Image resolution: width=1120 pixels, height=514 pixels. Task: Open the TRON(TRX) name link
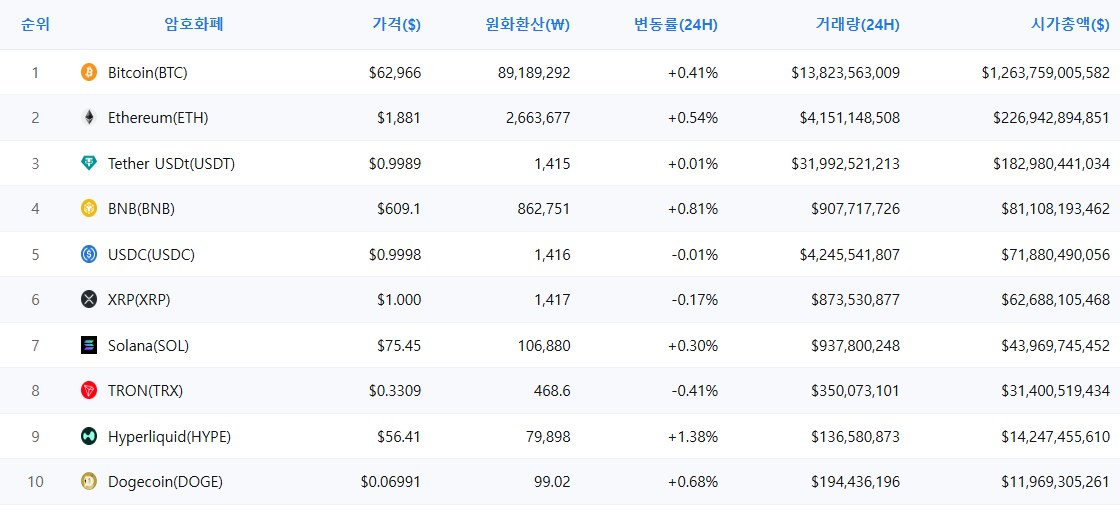pos(146,391)
